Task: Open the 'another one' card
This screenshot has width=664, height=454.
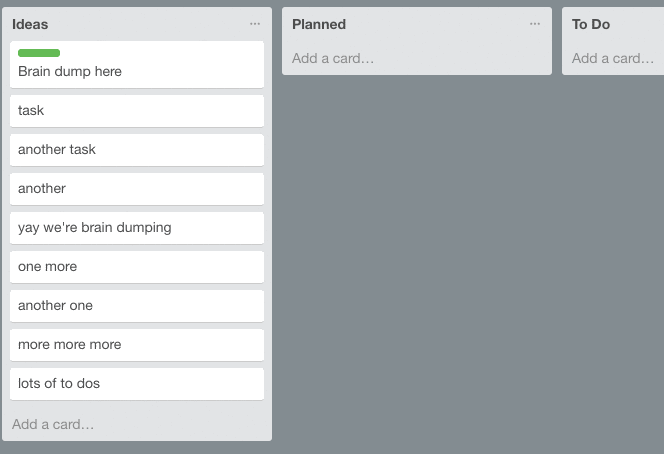Action: coord(137,306)
